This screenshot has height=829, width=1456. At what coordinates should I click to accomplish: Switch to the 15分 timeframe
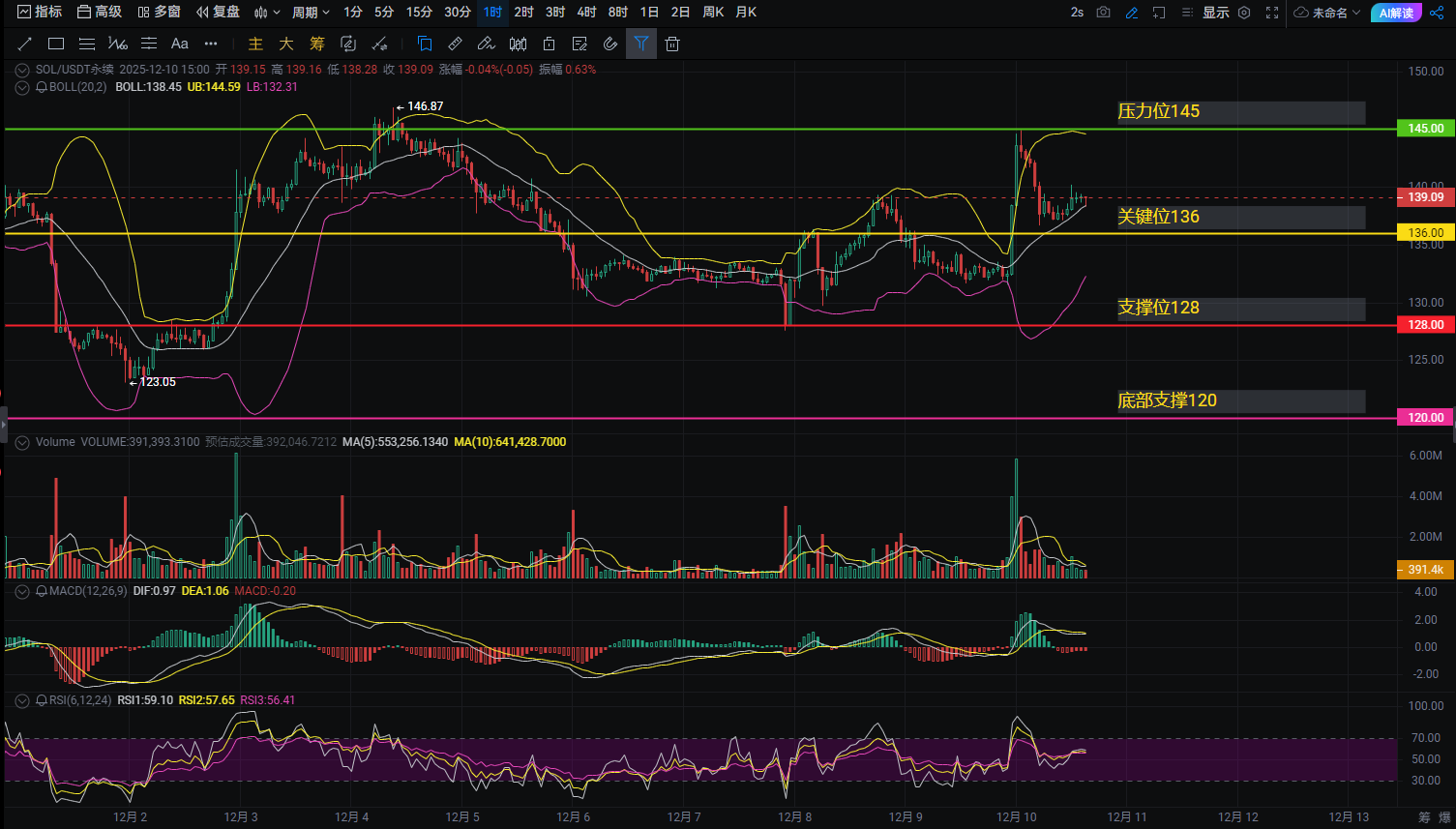[419, 13]
